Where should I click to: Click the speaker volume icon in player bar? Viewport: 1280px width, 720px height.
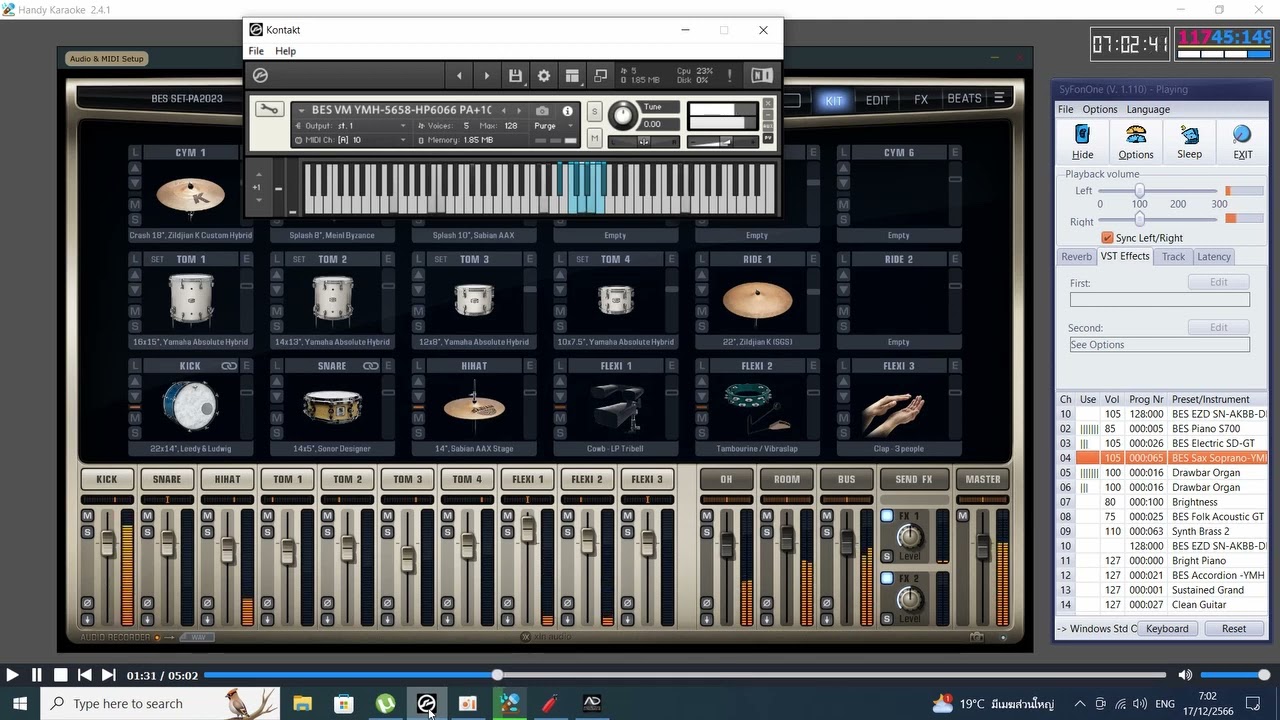pos(1185,675)
